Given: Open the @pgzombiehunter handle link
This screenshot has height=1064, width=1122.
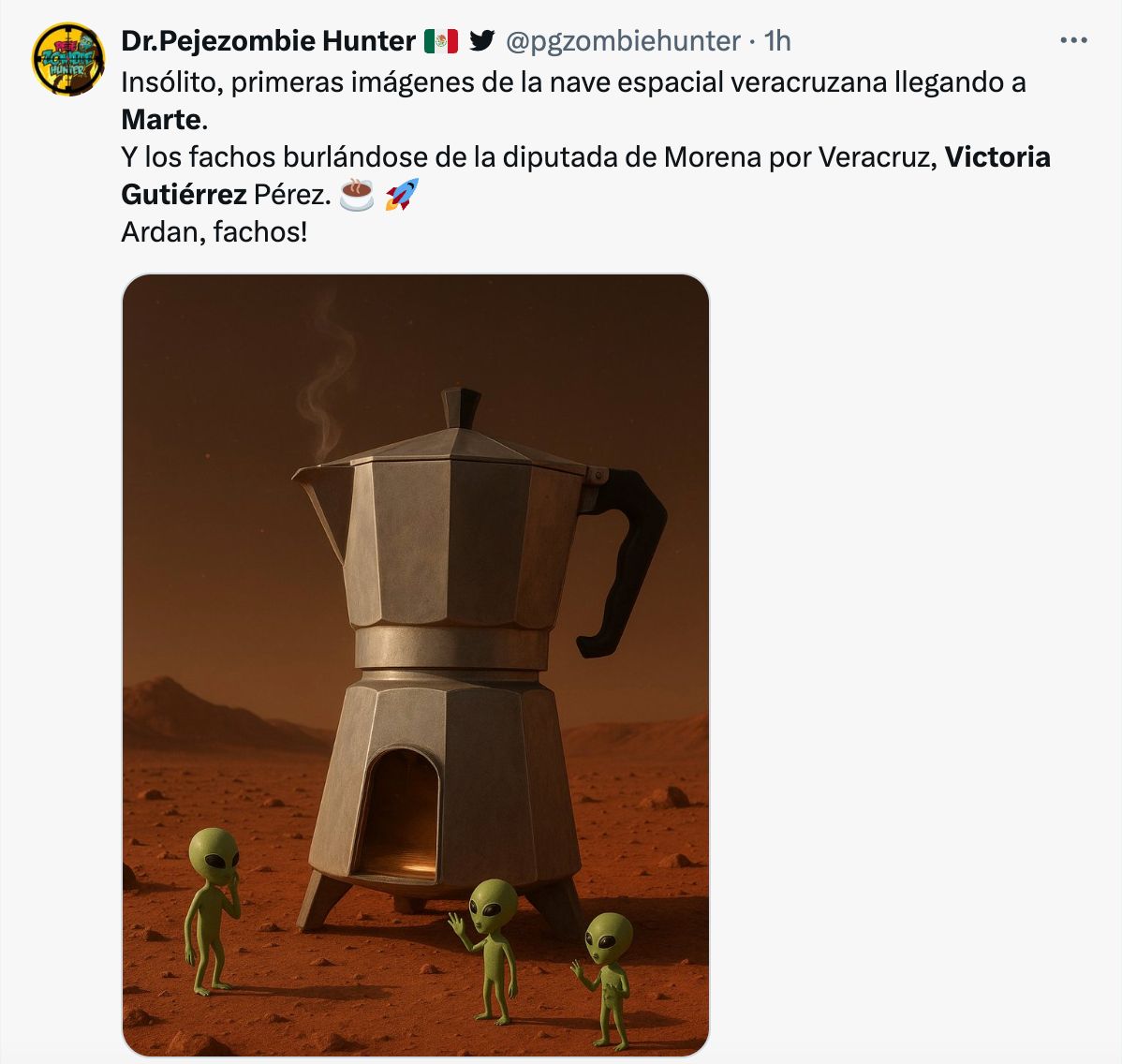Looking at the screenshot, I should click(x=623, y=41).
